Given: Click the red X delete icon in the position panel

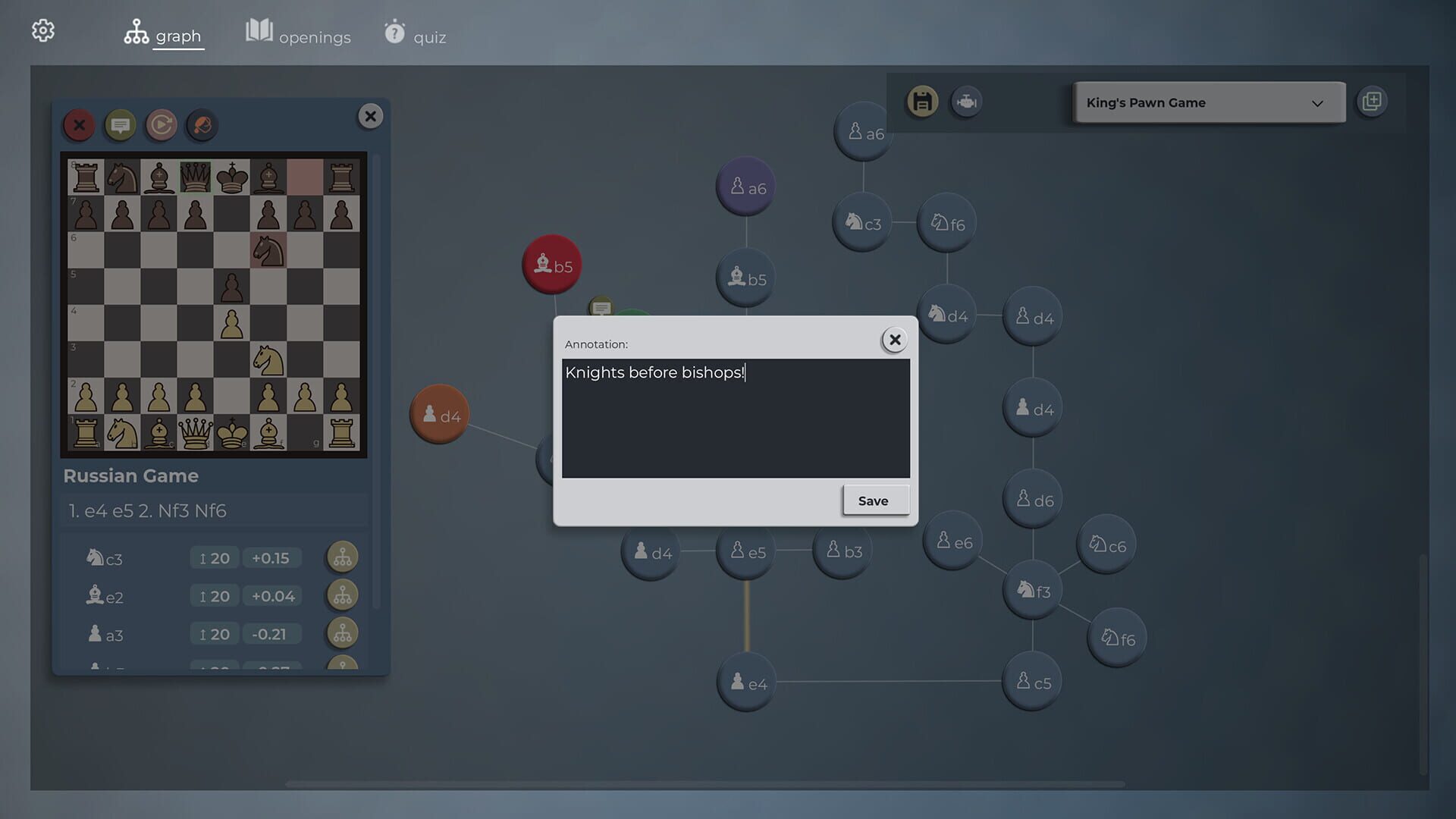Looking at the screenshot, I should (x=79, y=125).
